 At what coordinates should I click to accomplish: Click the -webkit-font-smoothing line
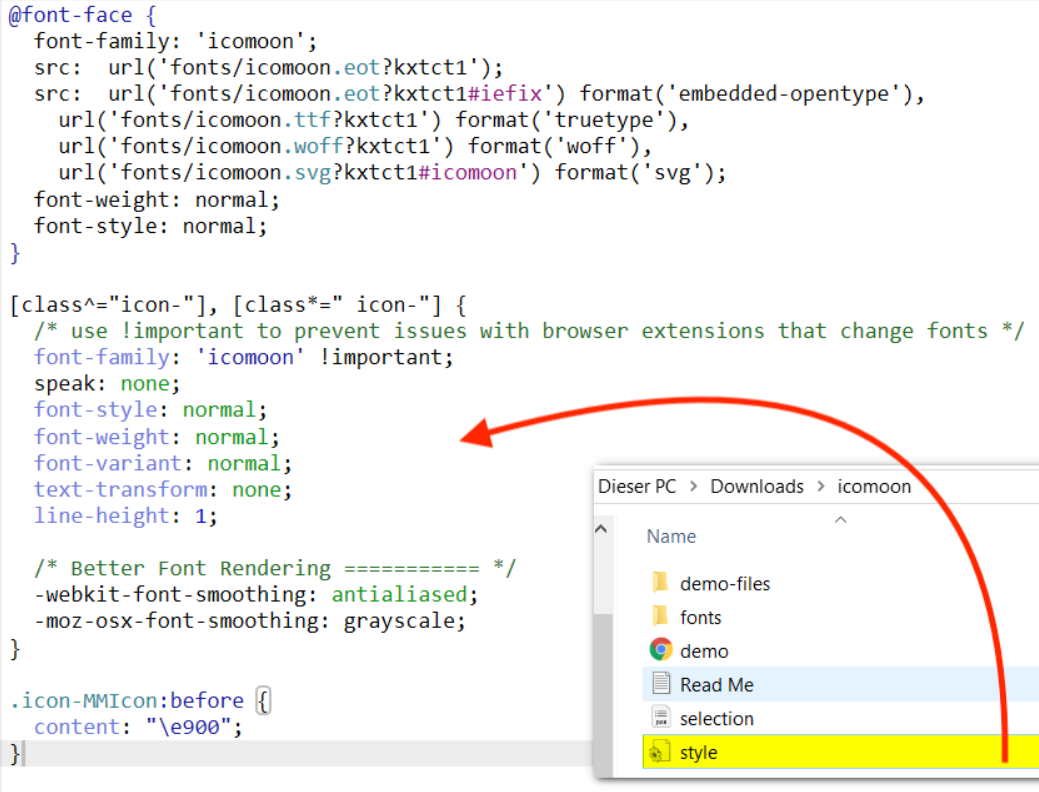pyautogui.click(x=256, y=594)
